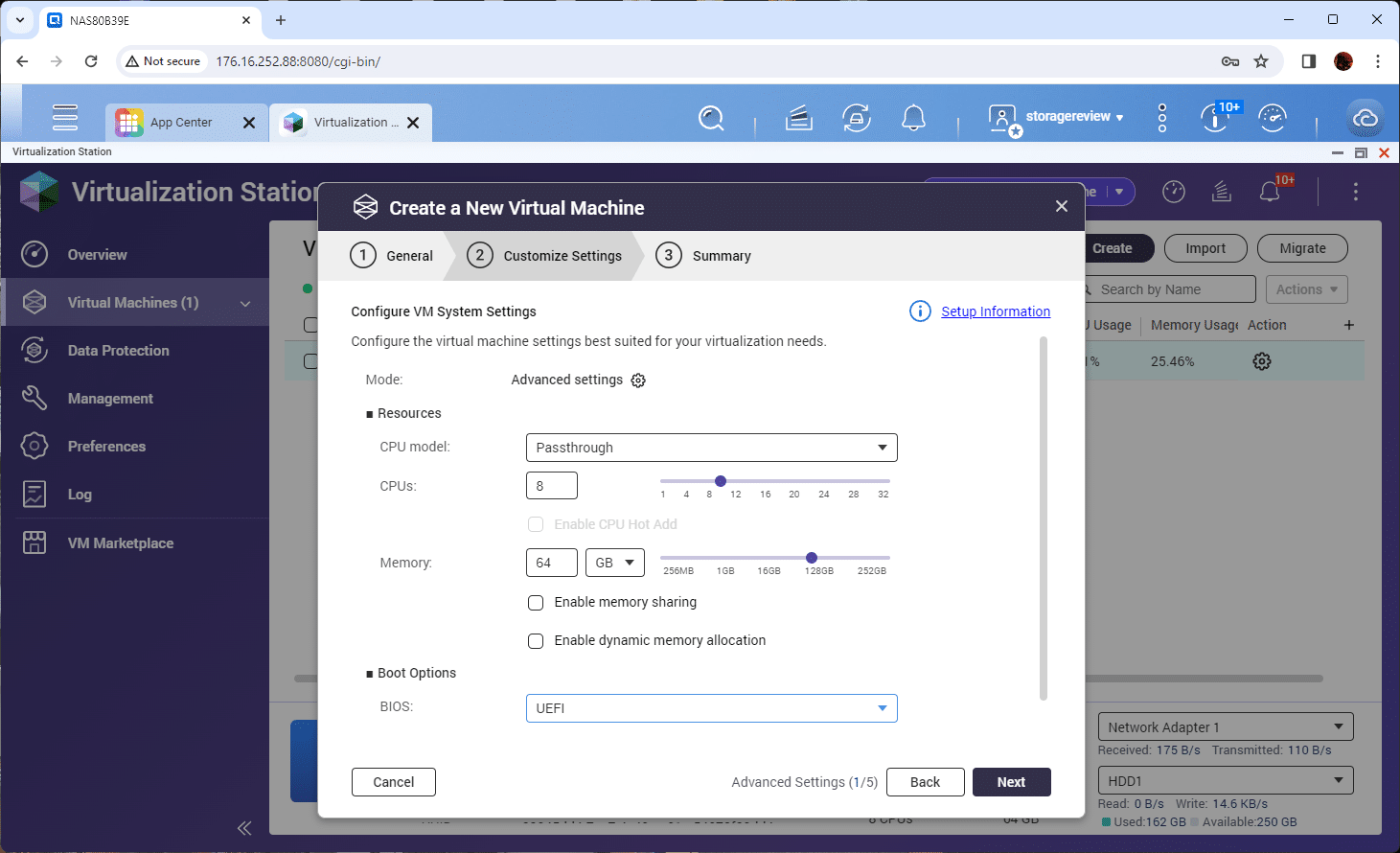Open browser saved passwords key icon
The image size is (1400, 853).
[1230, 61]
